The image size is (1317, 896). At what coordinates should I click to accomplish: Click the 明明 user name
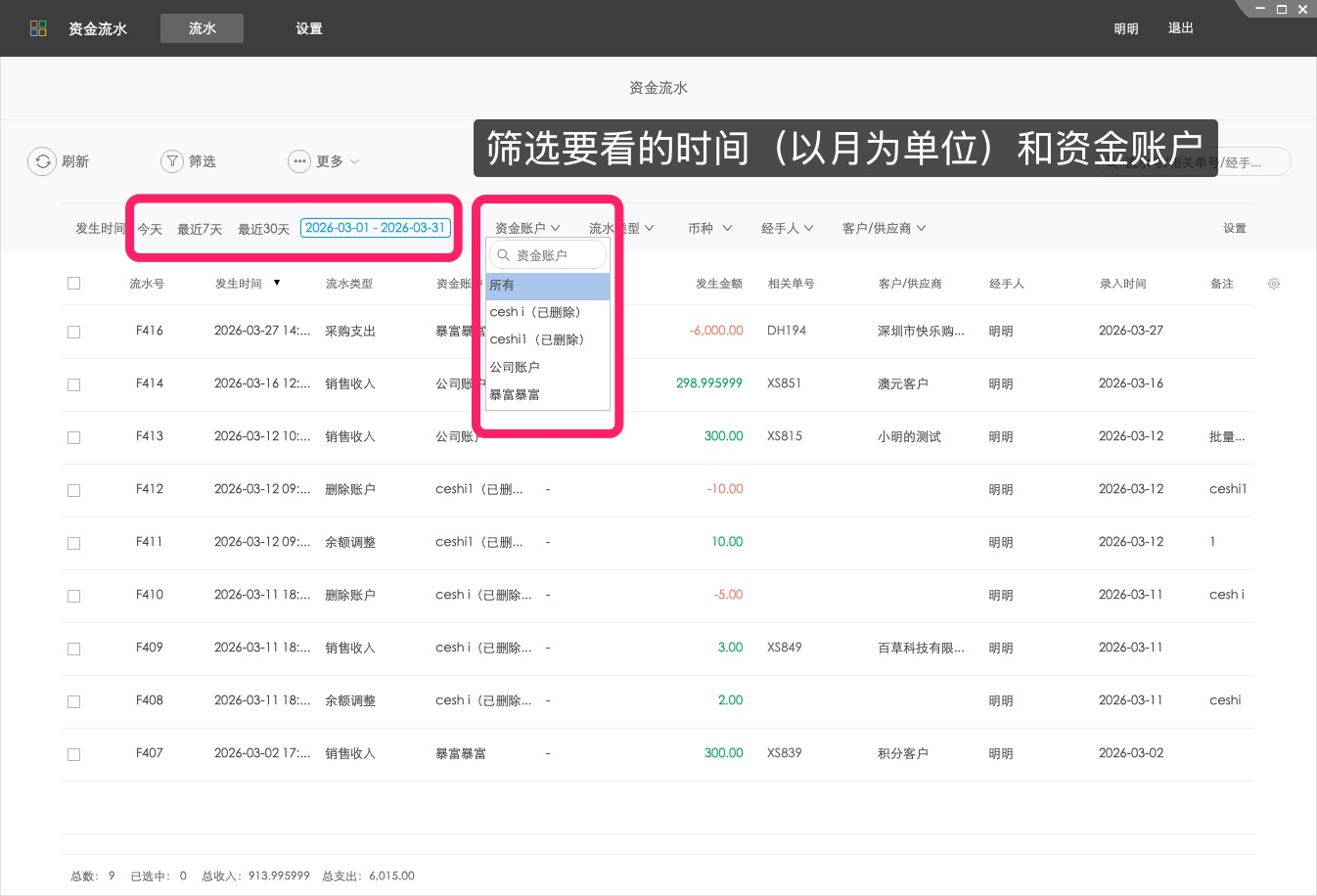click(1126, 28)
